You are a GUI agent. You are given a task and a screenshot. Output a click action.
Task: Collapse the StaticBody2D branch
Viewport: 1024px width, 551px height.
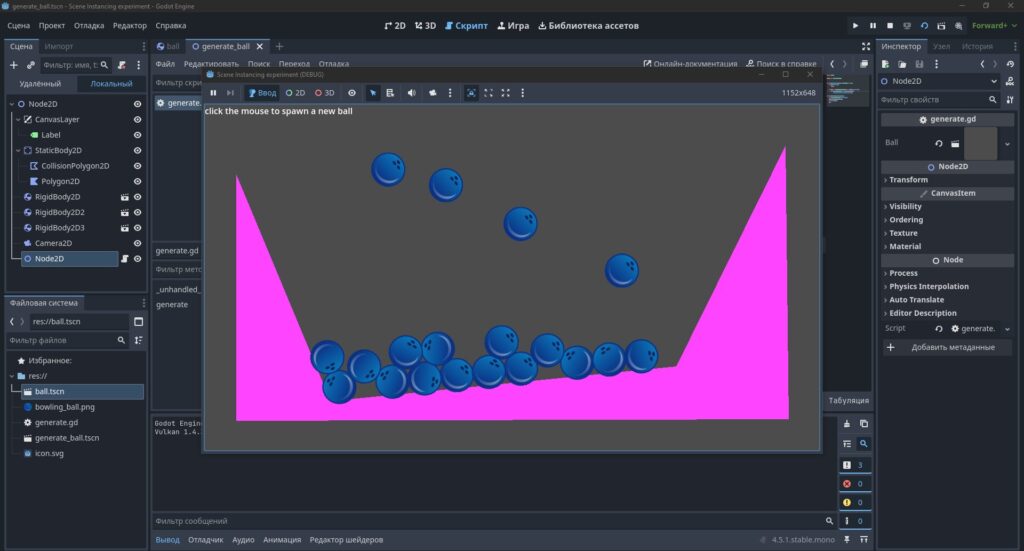18,150
